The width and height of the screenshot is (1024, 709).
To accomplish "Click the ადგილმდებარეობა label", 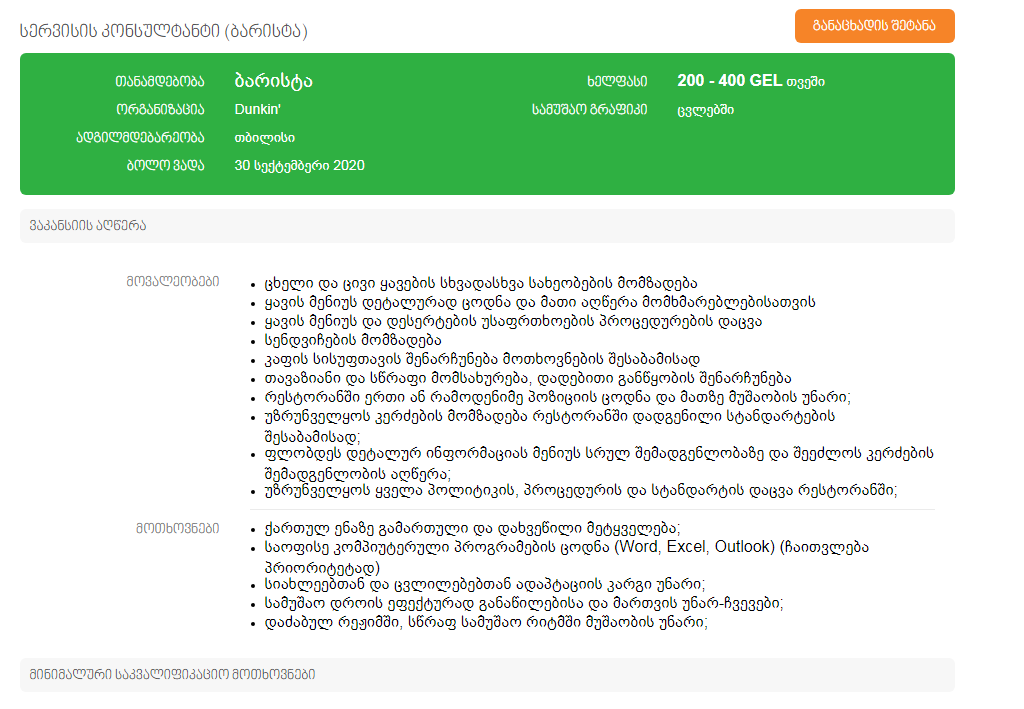I will click(x=140, y=138).
